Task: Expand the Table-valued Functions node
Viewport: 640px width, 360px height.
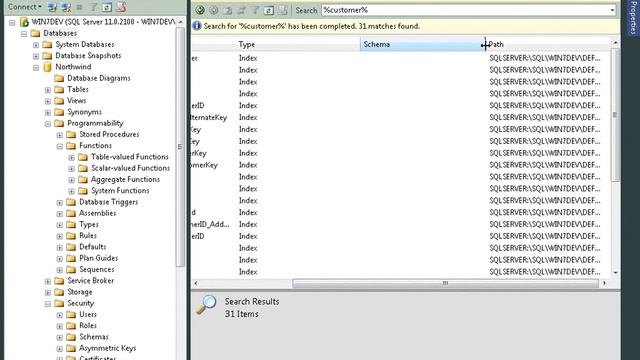Action: tap(71, 157)
